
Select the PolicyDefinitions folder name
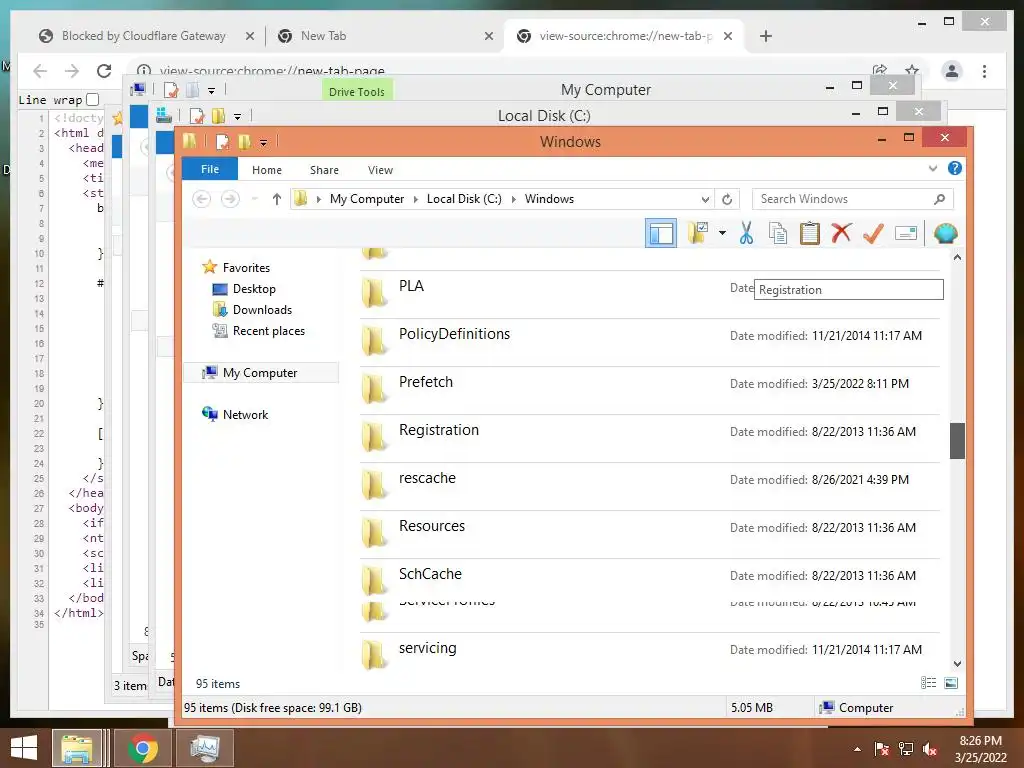[x=454, y=334]
